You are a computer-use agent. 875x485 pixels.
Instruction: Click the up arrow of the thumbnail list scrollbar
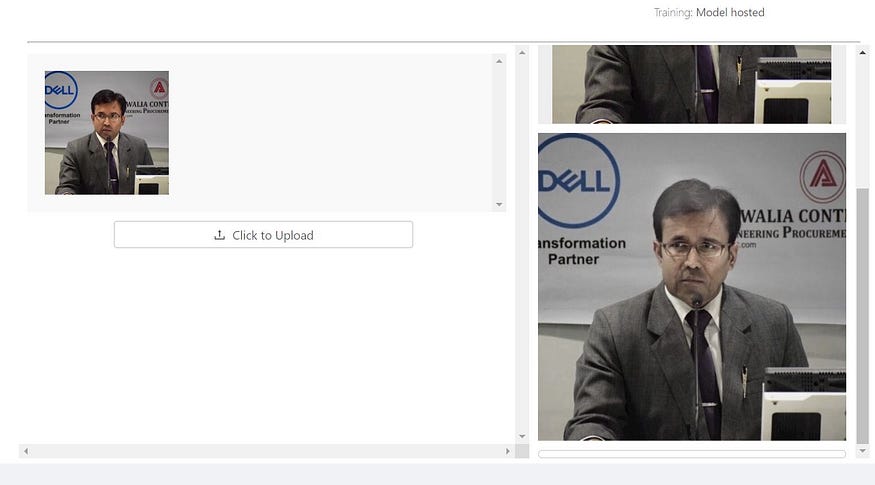click(x=499, y=61)
